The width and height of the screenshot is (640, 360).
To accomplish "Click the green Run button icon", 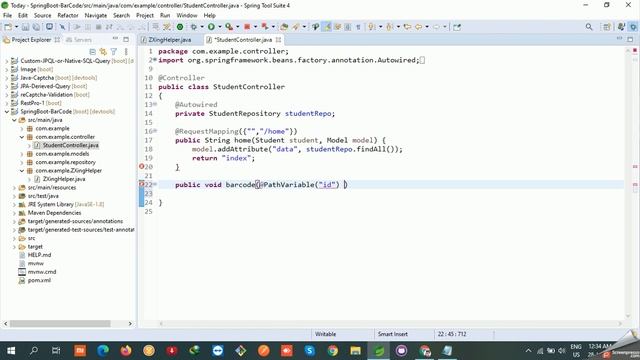I will coord(211,27).
